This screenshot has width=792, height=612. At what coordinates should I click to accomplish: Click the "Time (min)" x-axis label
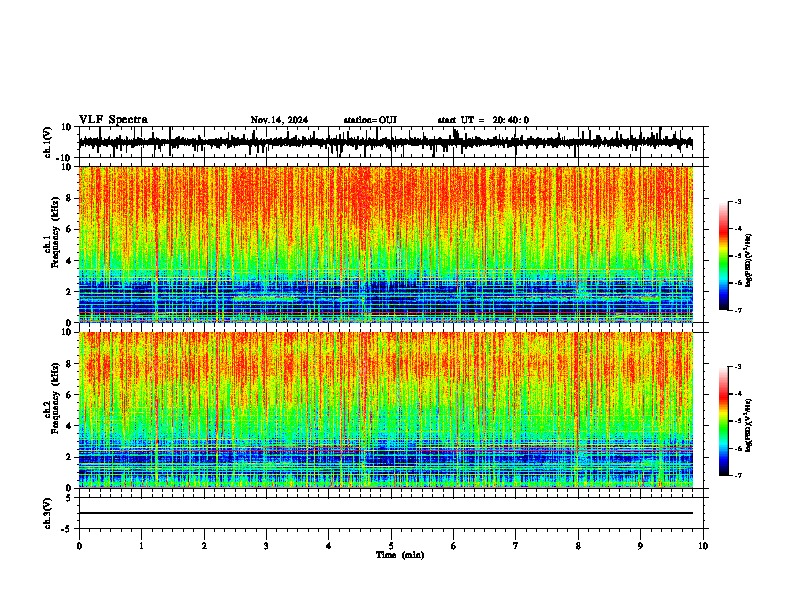pyautogui.click(x=400, y=555)
